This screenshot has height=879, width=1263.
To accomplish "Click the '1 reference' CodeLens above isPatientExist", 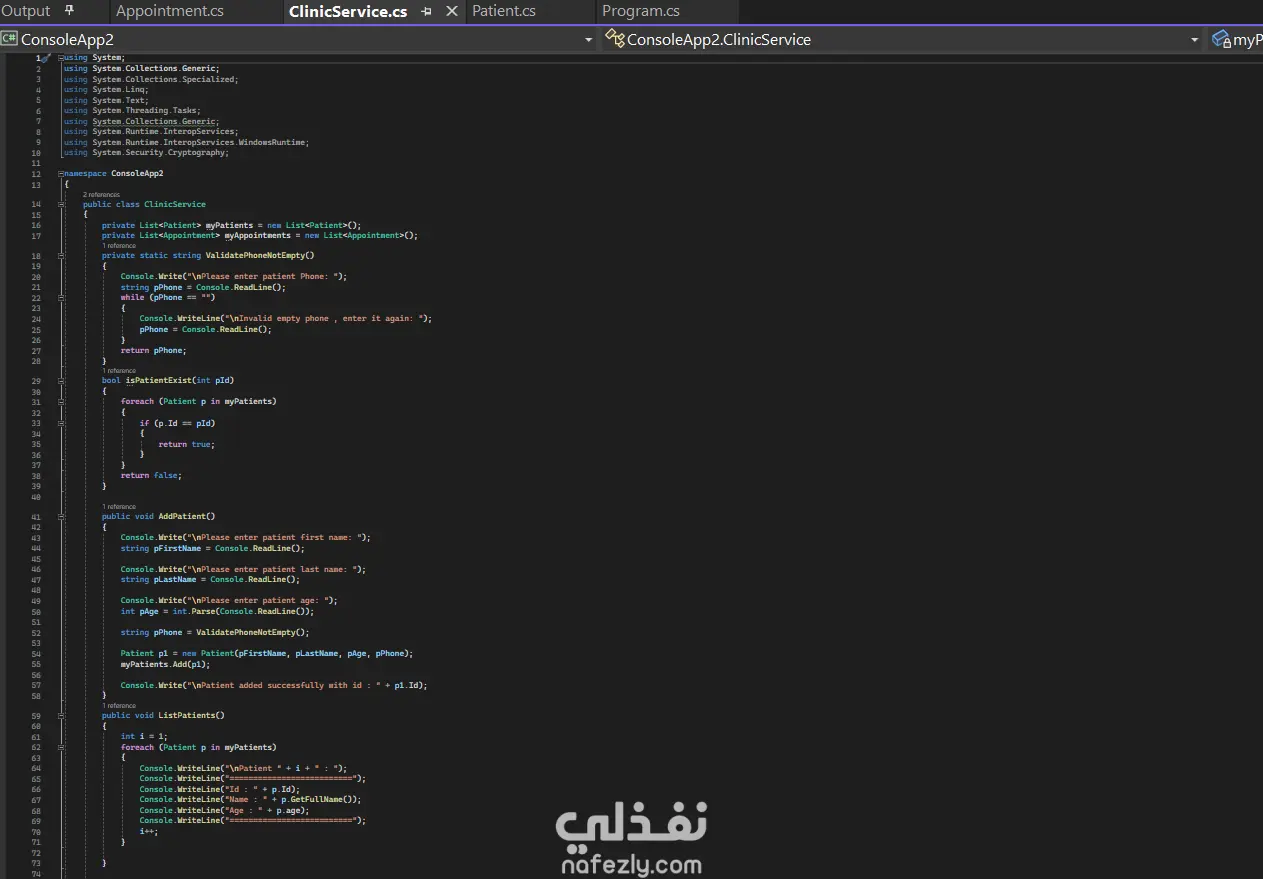I will [118, 370].
